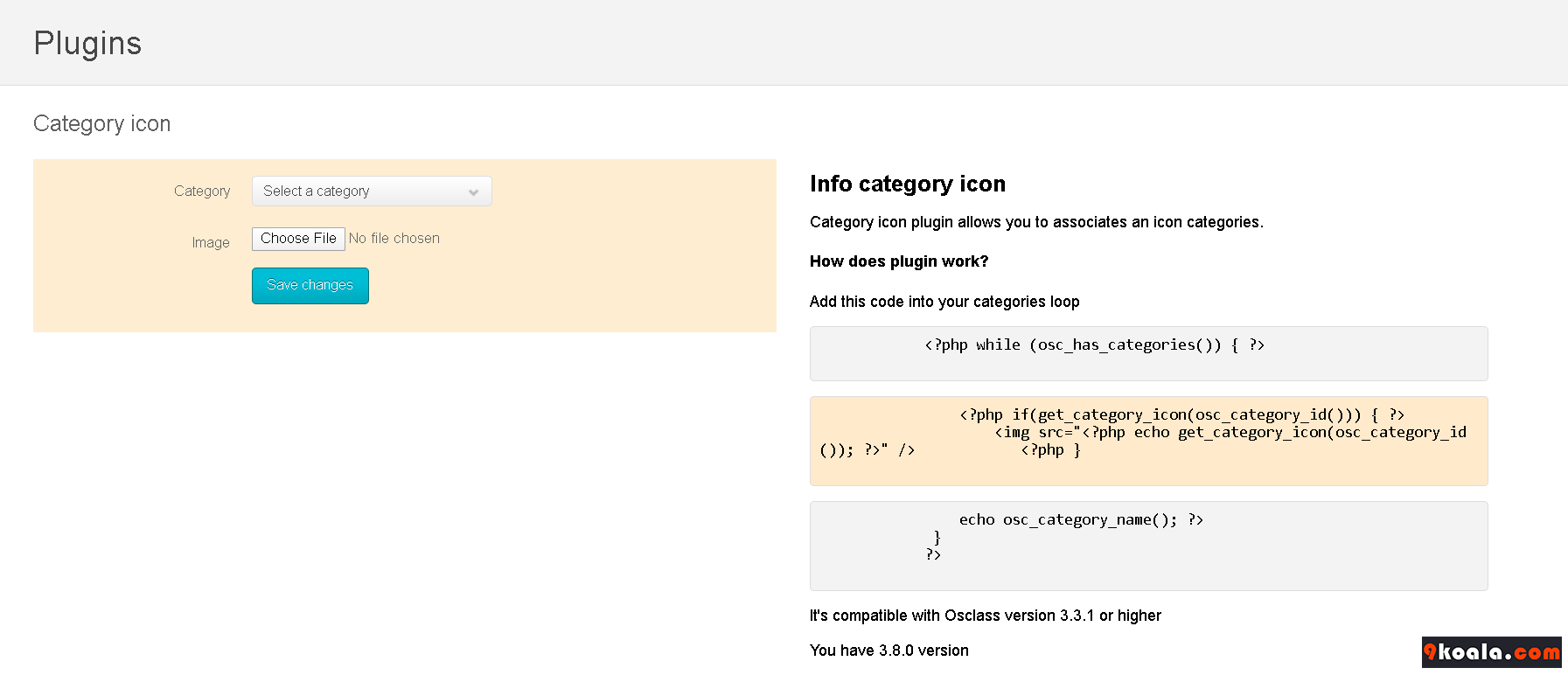Click the img src code line
This screenshot has width=1568, height=682.
click(x=1230, y=433)
